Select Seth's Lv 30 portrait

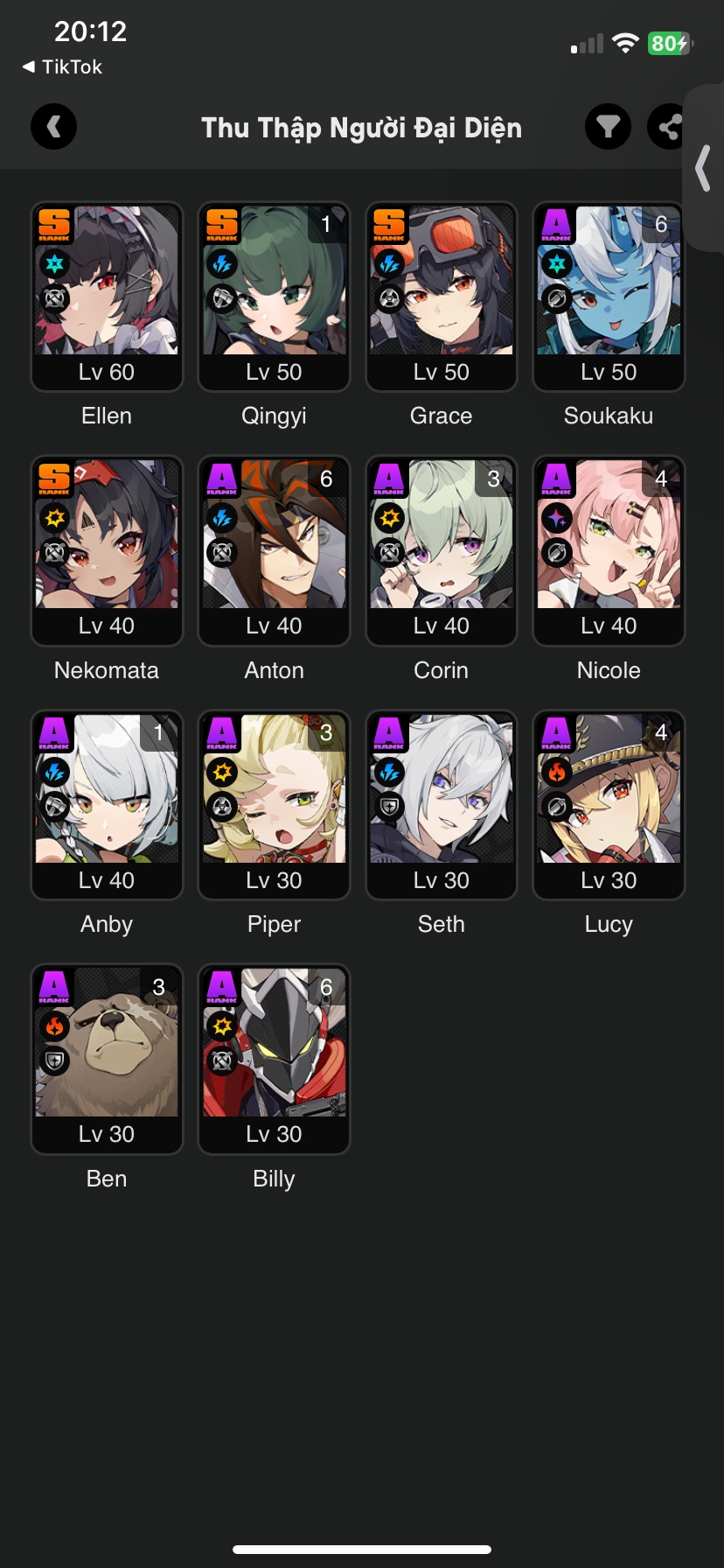pyautogui.click(x=442, y=805)
